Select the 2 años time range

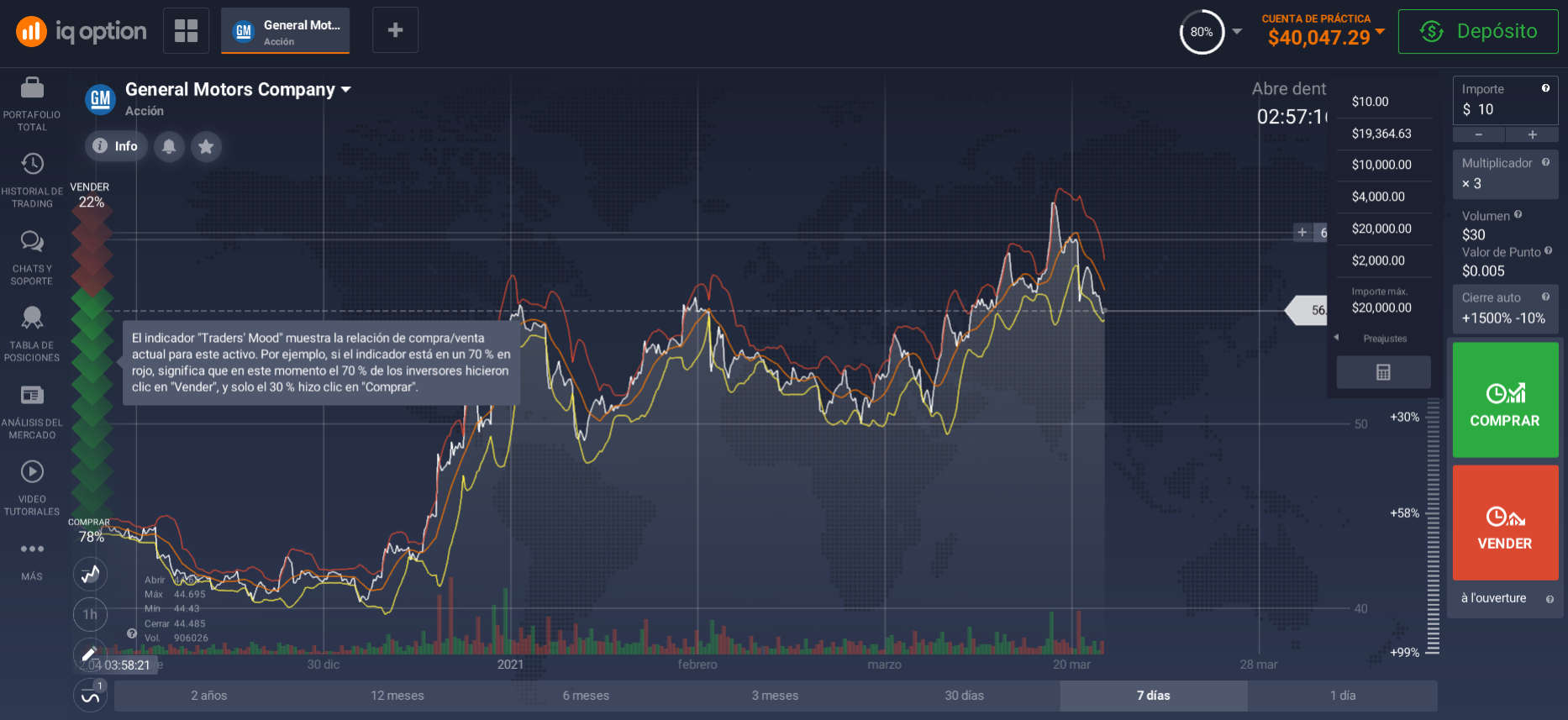pos(208,696)
